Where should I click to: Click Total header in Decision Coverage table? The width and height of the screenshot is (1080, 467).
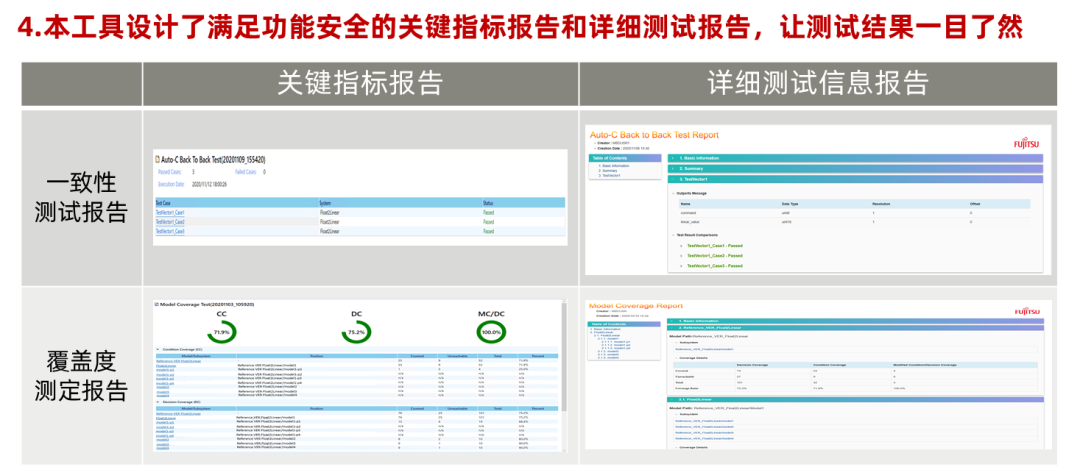click(497, 408)
